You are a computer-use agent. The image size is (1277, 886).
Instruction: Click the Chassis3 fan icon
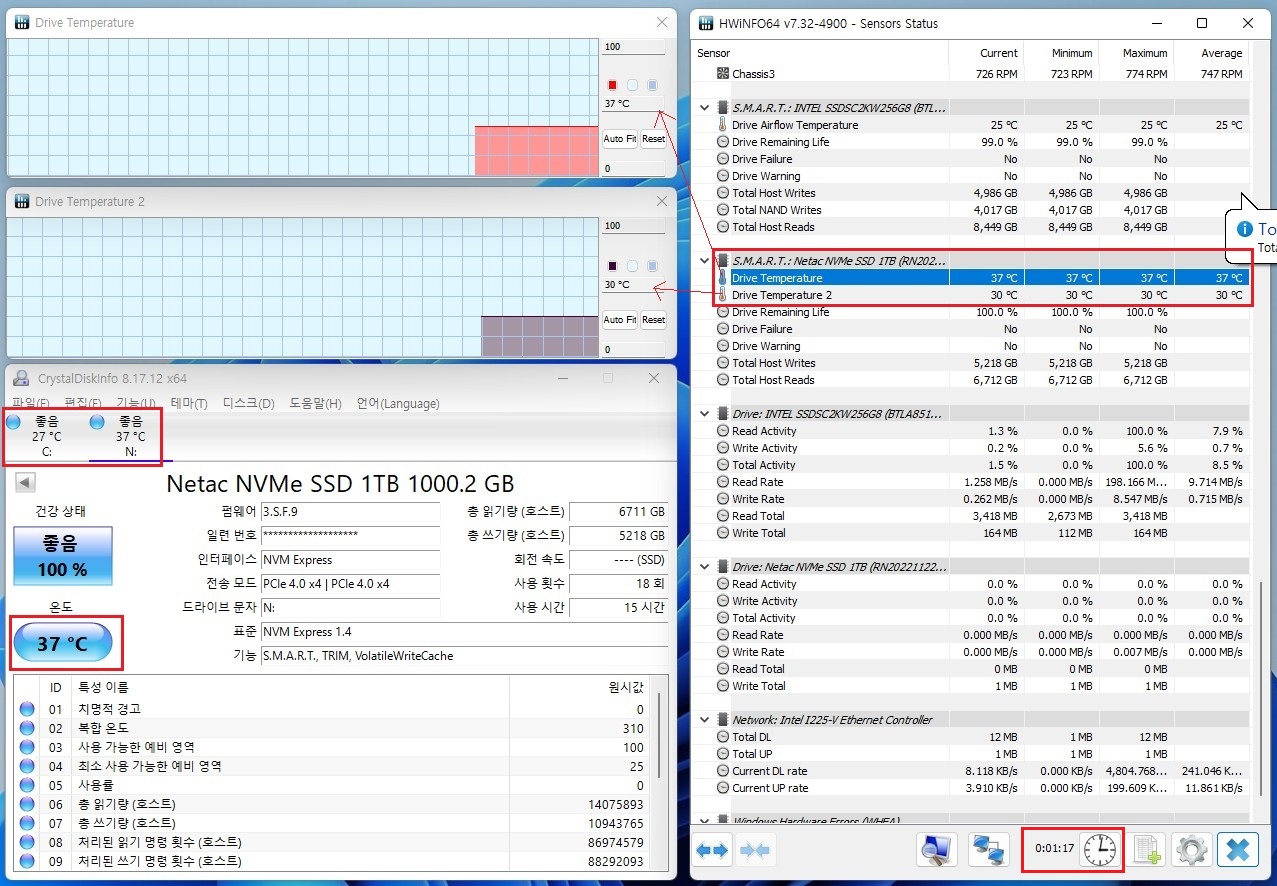coord(723,74)
